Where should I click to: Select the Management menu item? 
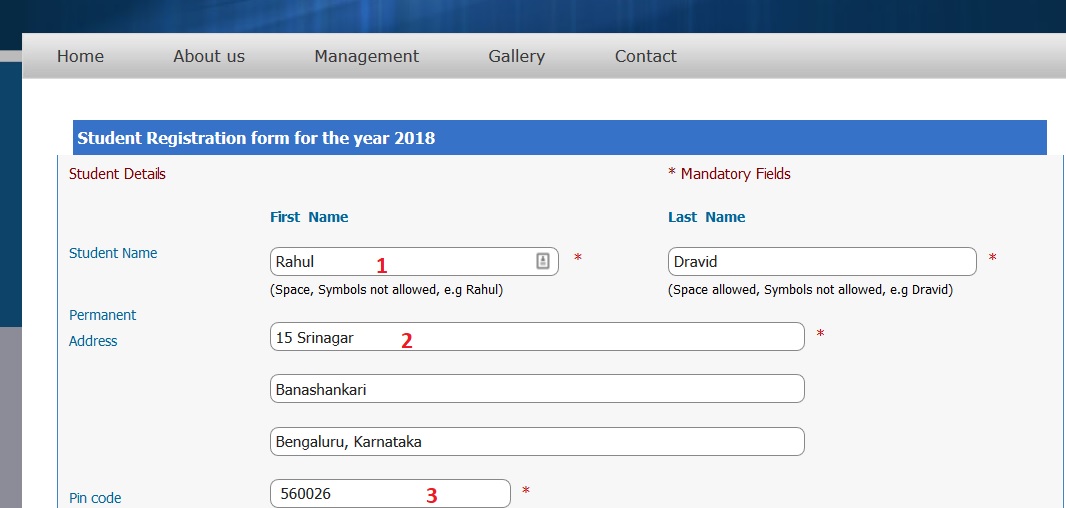(x=366, y=56)
